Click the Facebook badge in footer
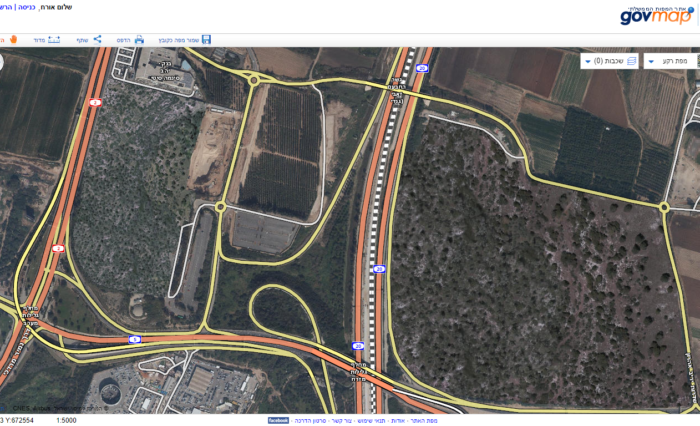The image size is (700, 426). (278, 420)
